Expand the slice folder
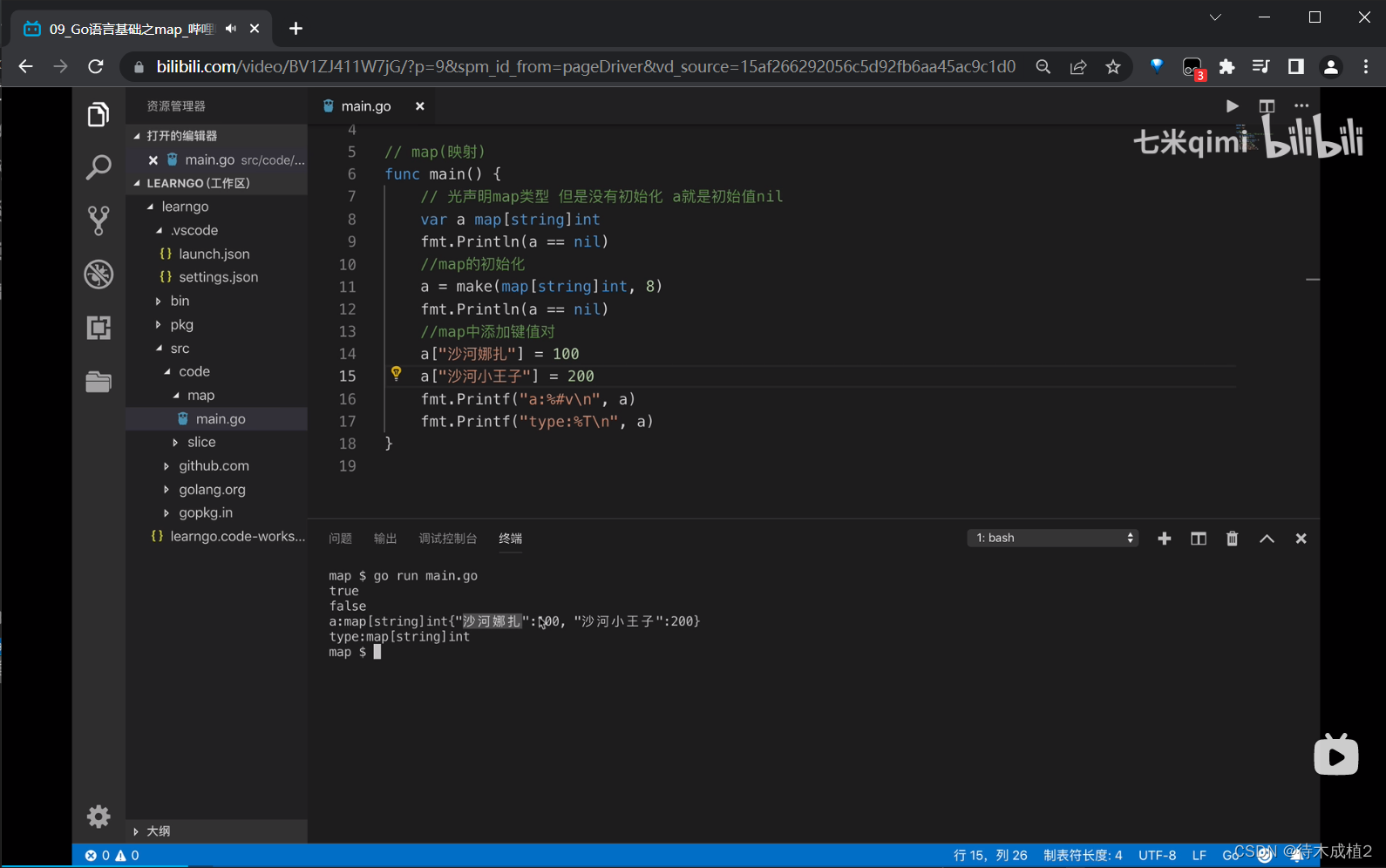1386x868 pixels. click(x=175, y=442)
